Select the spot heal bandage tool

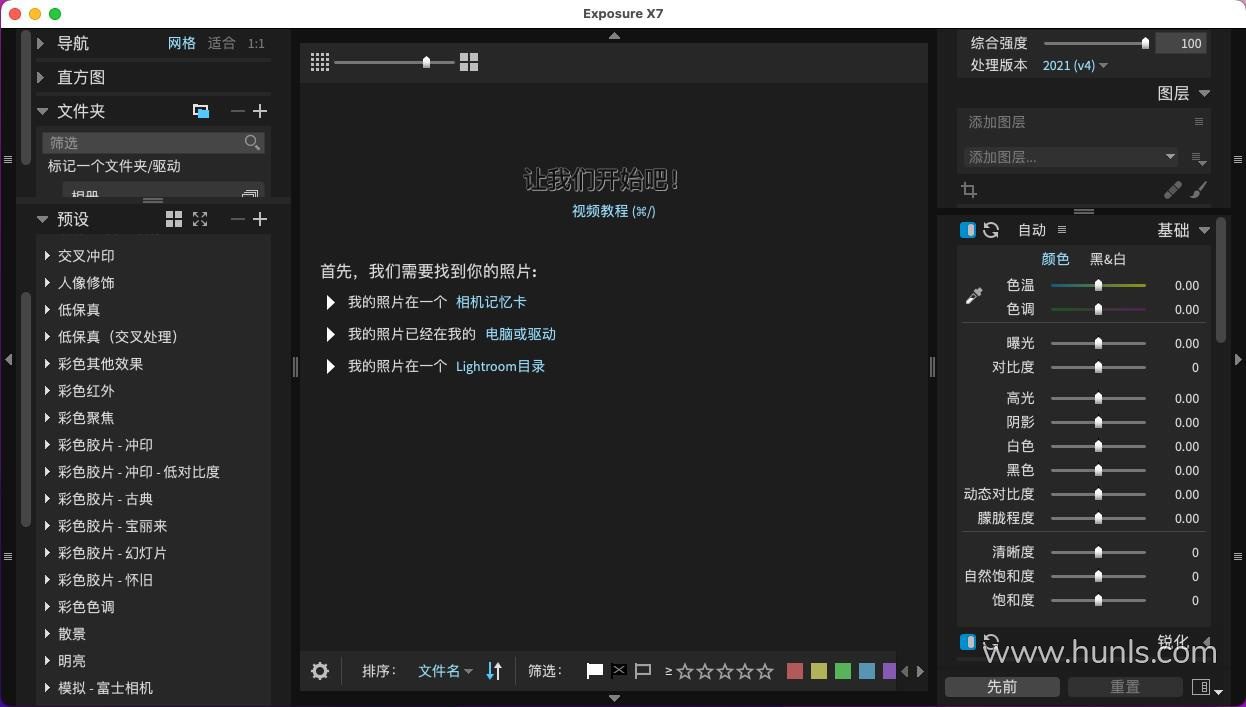tap(1173, 190)
